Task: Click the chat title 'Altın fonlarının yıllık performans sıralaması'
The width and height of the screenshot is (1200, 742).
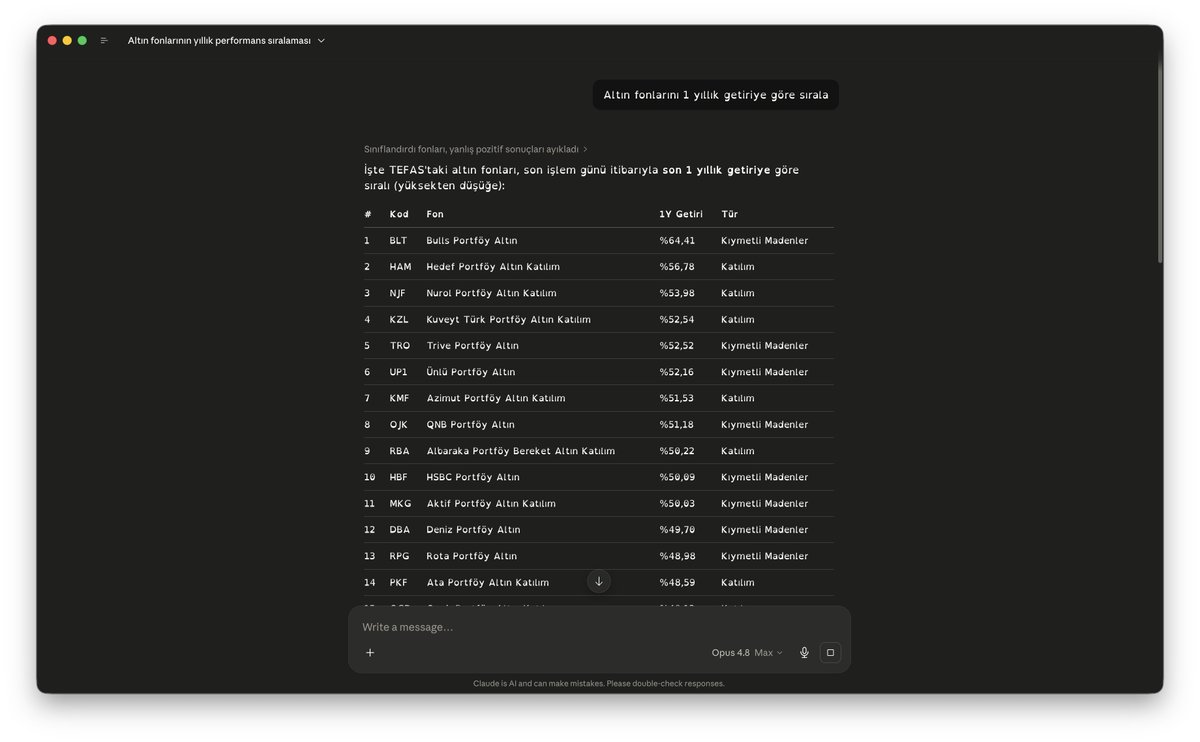Action: 219,41
